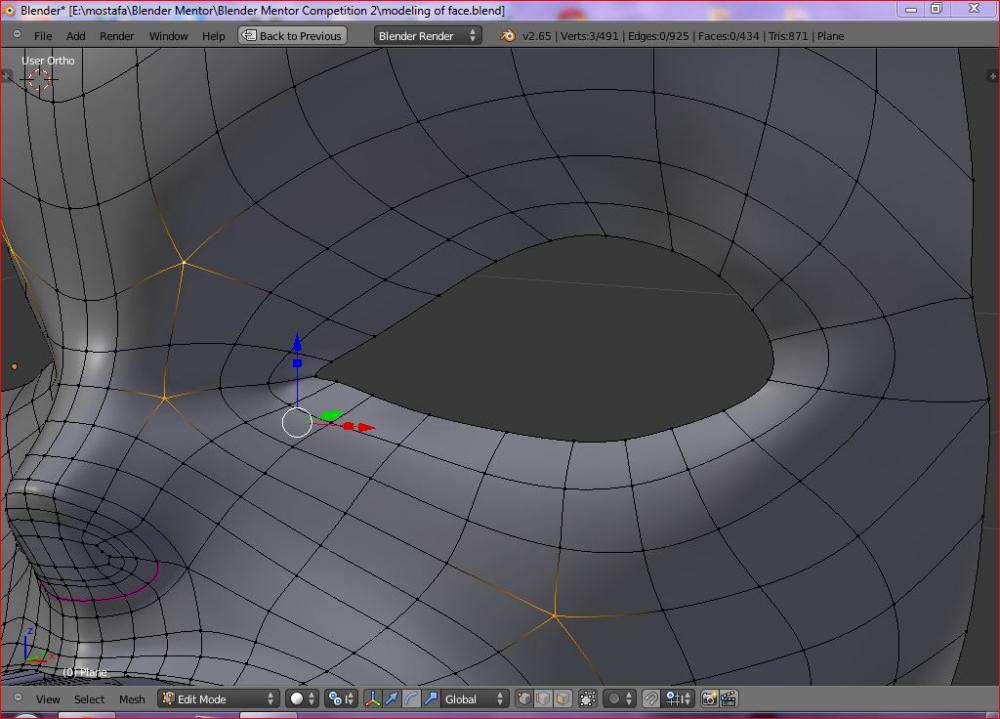Open the viewport shading sphere dropdown
1000x719 pixels.
pos(302,699)
